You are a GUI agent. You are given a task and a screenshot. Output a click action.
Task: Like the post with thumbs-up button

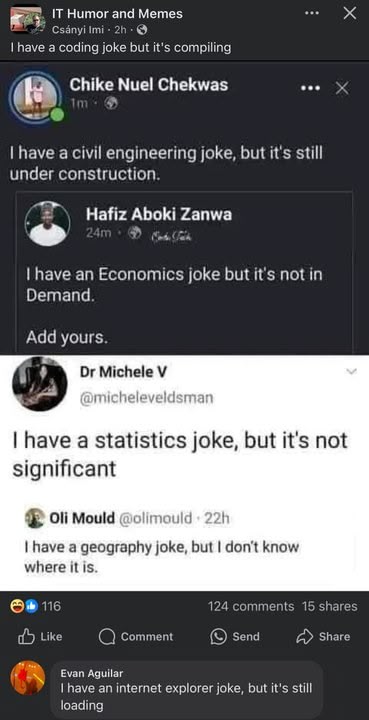[40, 636]
